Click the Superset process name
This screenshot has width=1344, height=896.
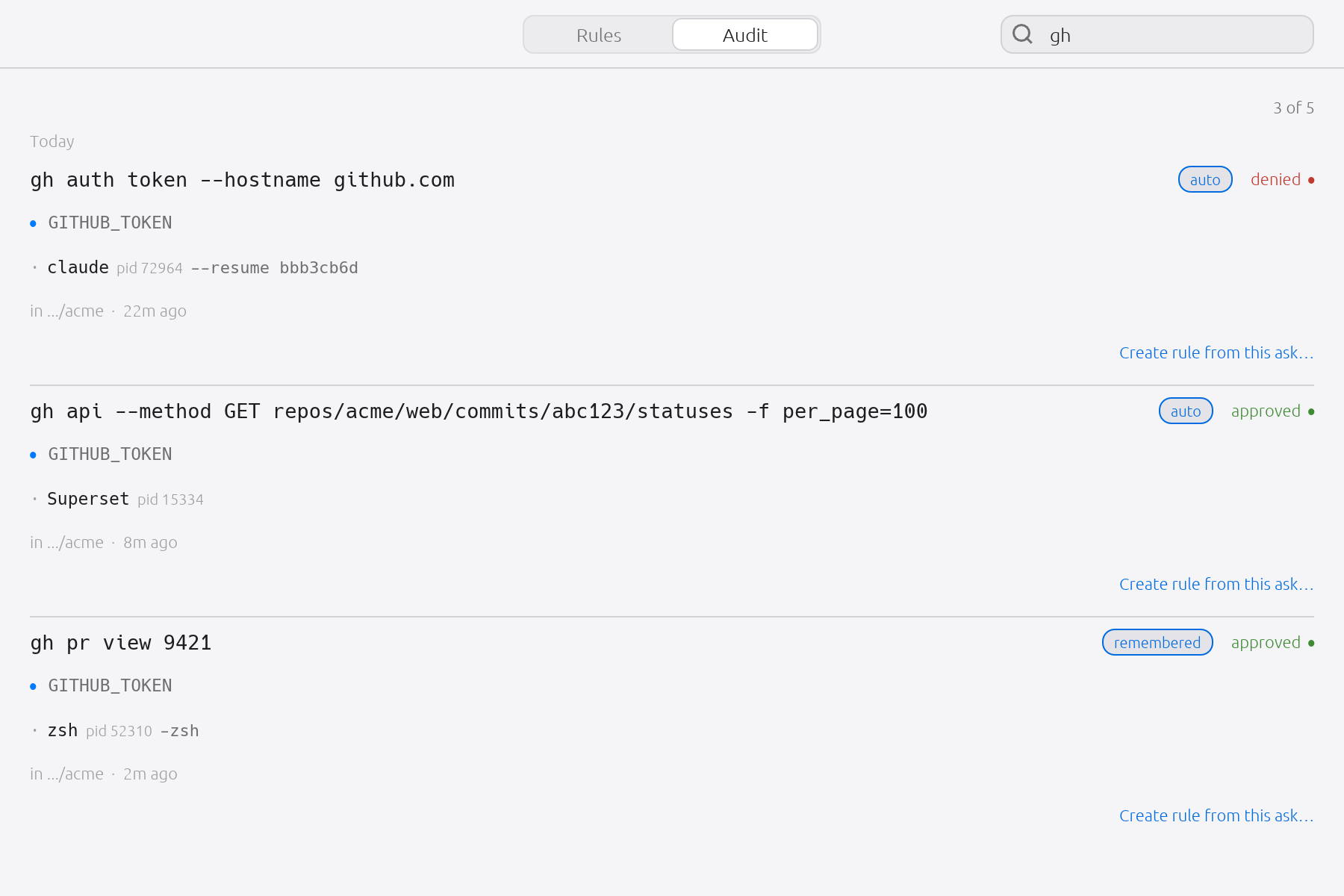tap(88, 499)
